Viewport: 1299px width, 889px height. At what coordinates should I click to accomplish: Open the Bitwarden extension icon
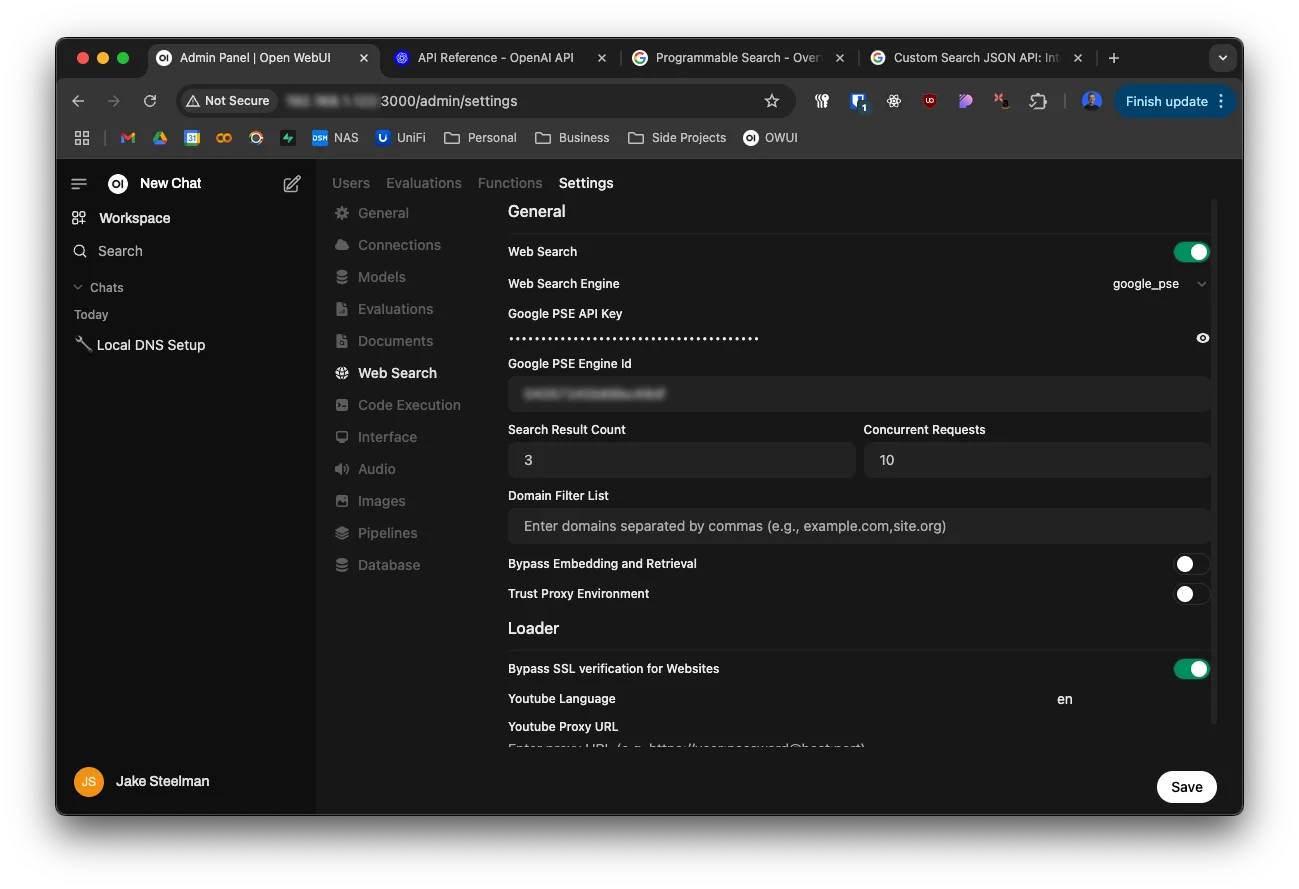point(858,101)
